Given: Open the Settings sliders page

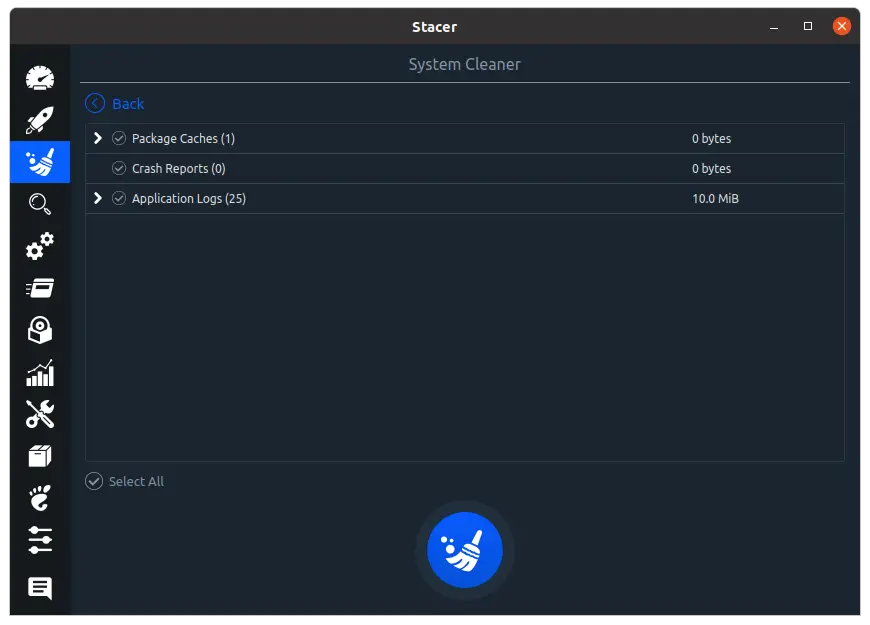Looking at the screenshot, I should pyautogui.click(x=40, y=540).
